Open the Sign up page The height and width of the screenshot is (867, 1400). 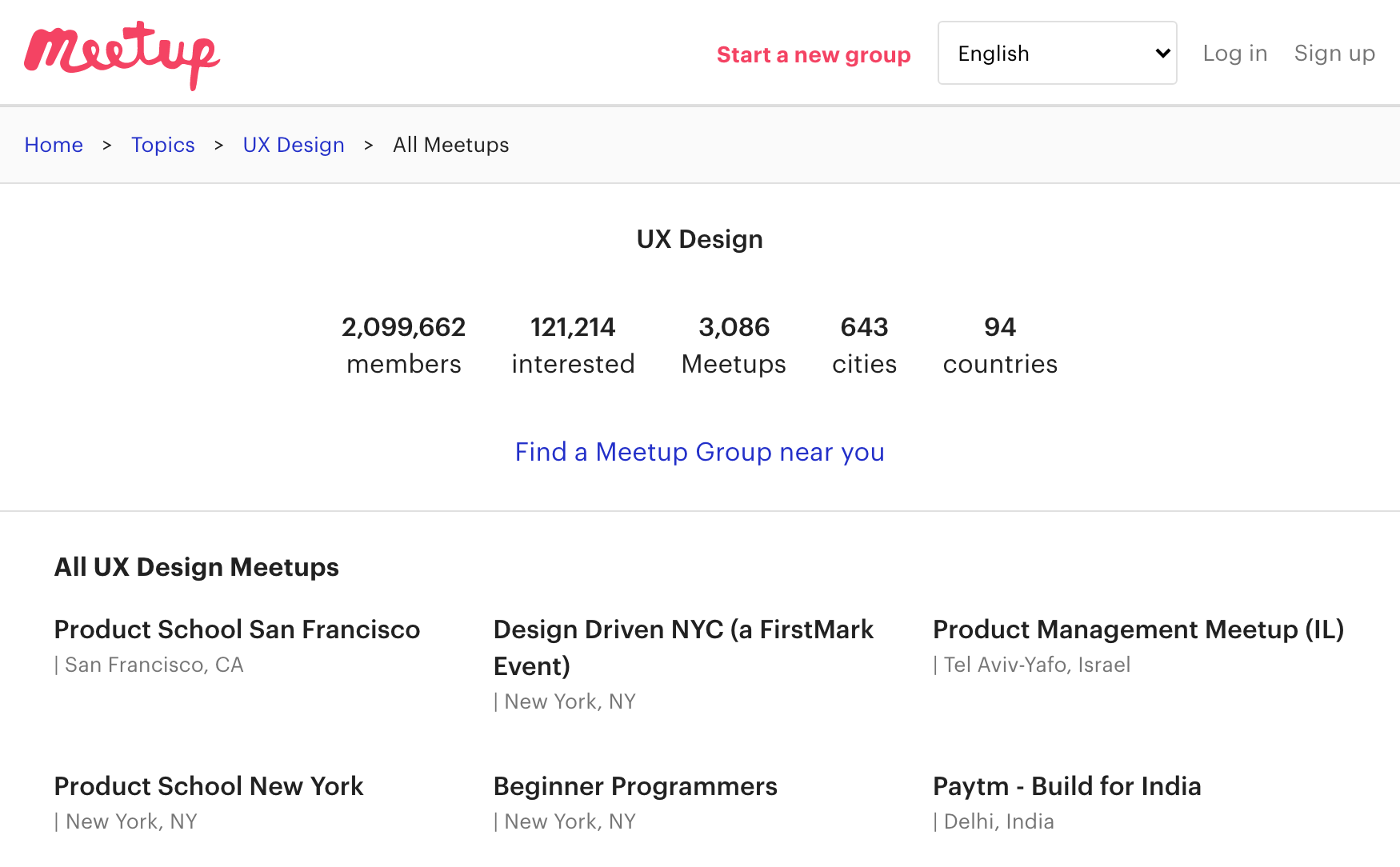coord(1334,54)
